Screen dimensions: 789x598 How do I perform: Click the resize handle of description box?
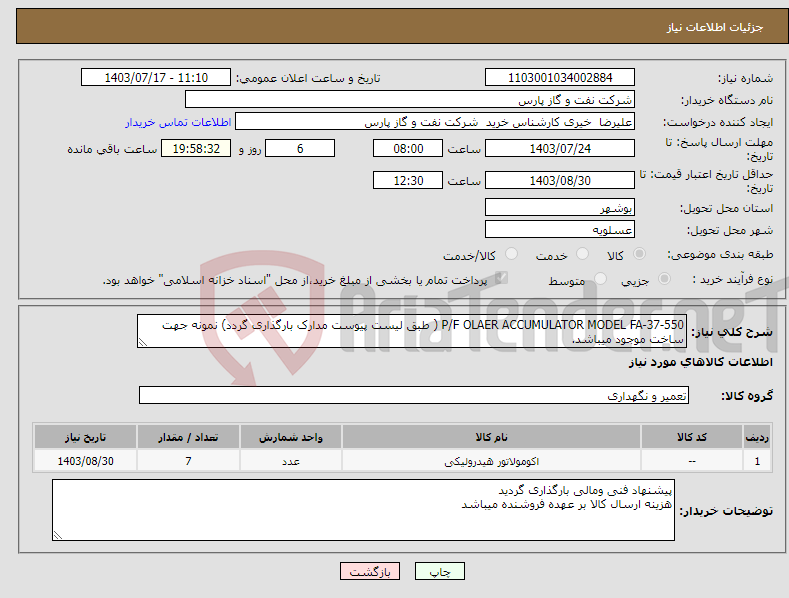[143, 342]
